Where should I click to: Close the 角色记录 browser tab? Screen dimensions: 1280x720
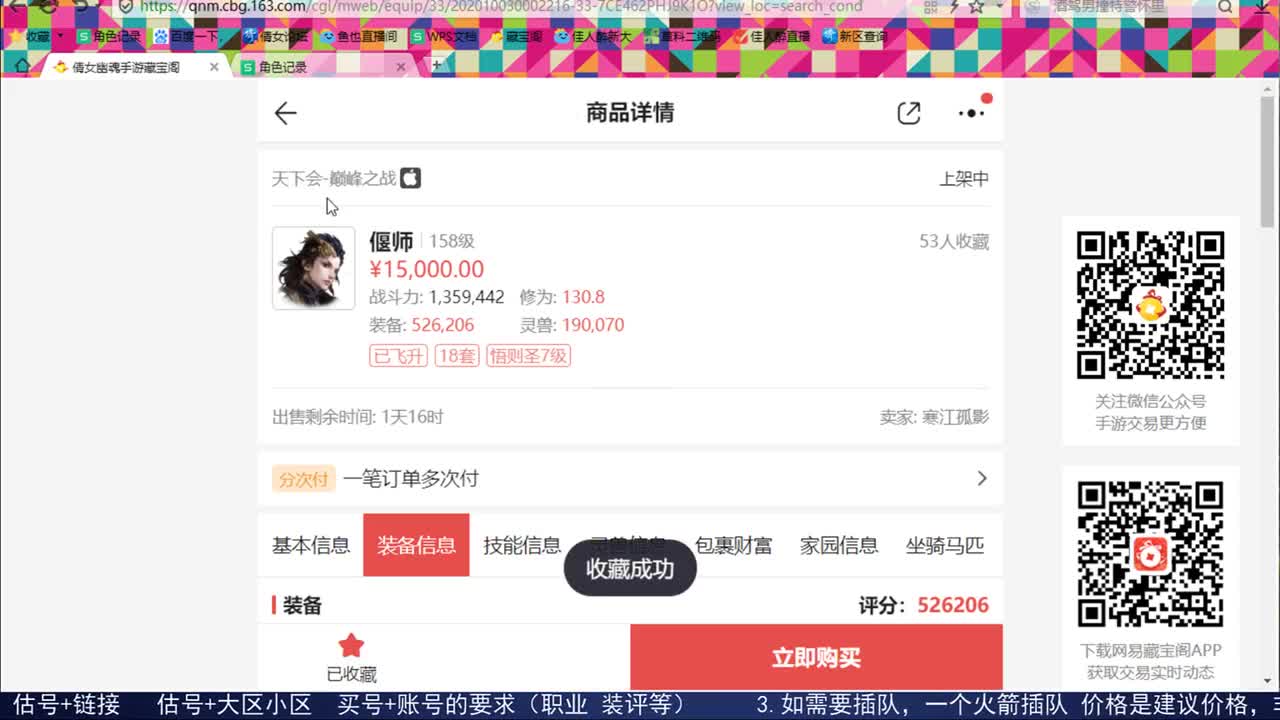(x=401, y=67)
